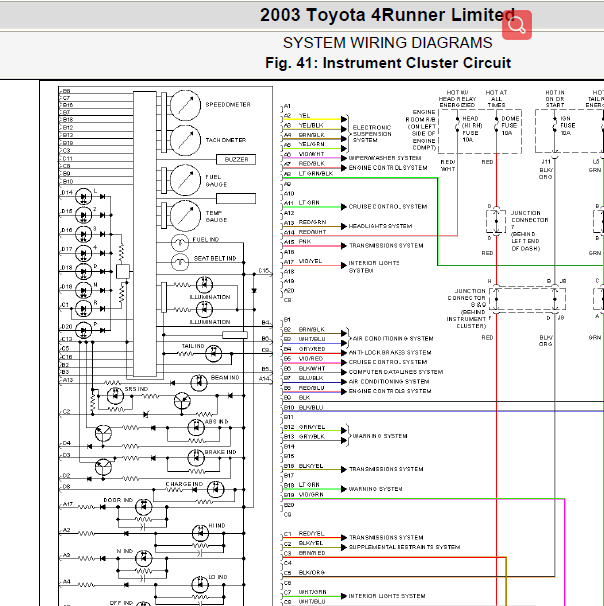Viewport: 604px width, 606px height.
Task: Click the RED/BLU wire label at B8
Action: coord(311,388)
